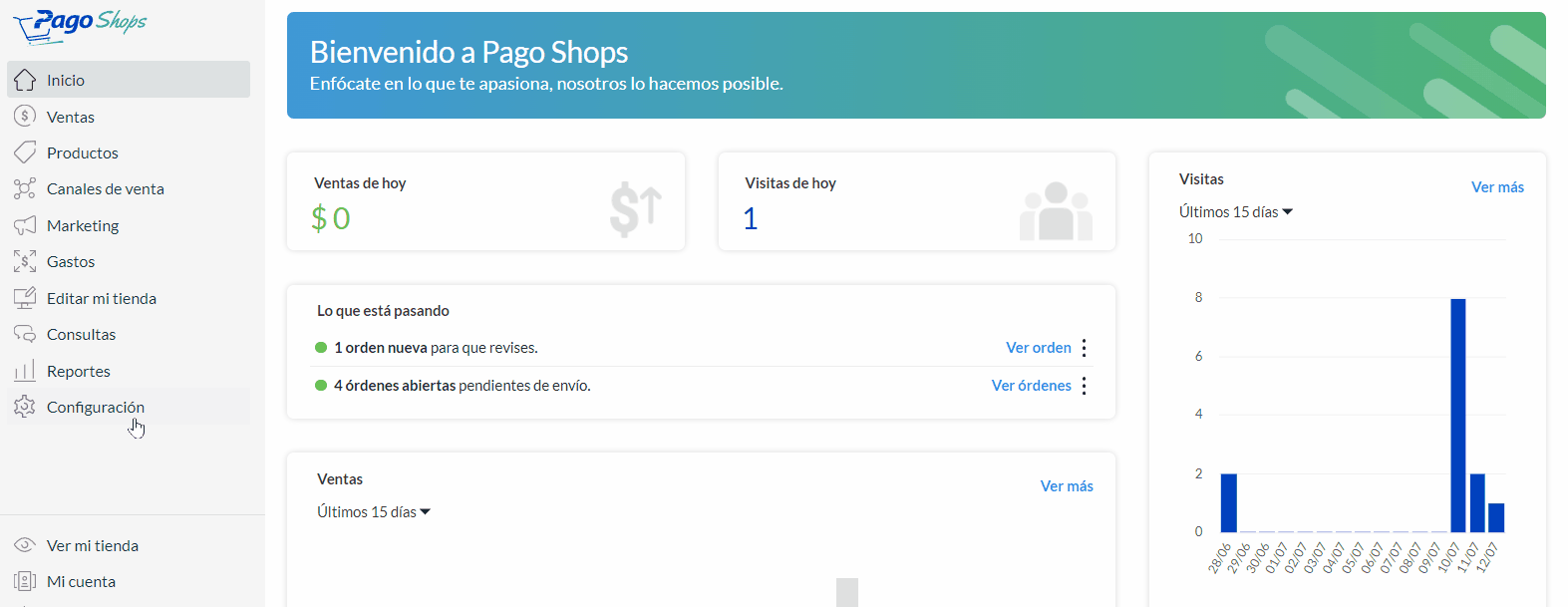Click the Canales de venta network icon
This screenshot has height=607, width=1568.
click(x=25, y=188)
